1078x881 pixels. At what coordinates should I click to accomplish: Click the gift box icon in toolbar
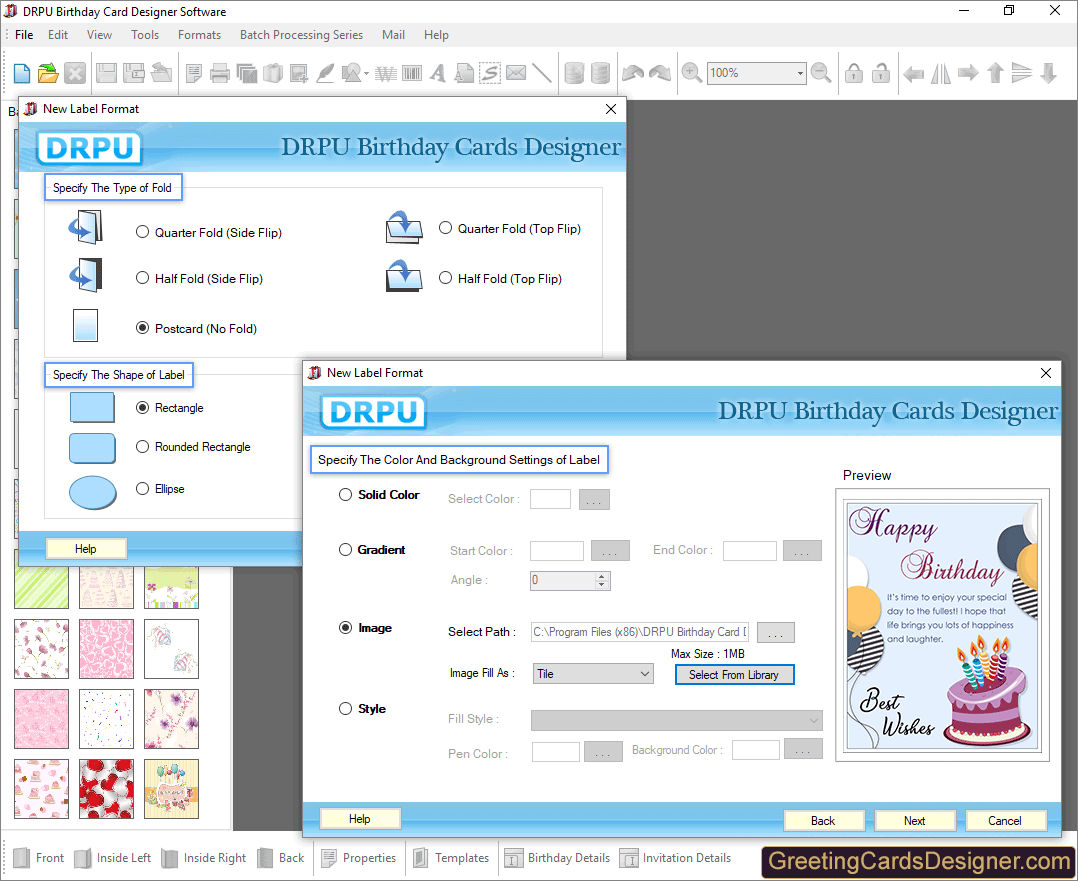tap(273, 73)
